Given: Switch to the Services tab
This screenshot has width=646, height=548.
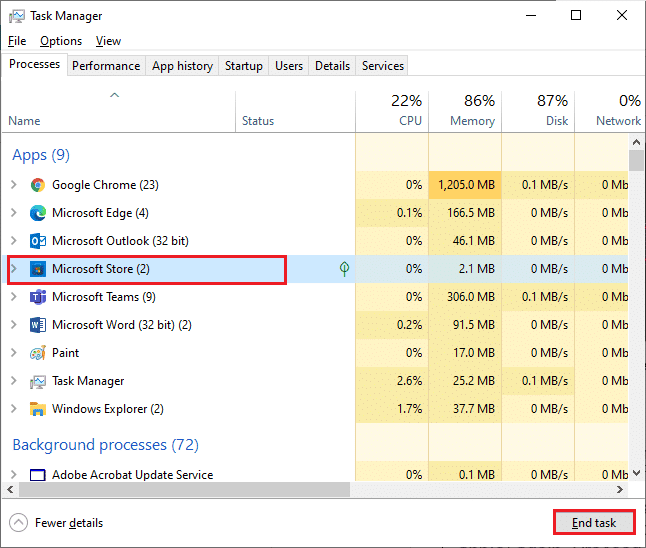Looking at the screenshot, I should click(x=383, y=66).
